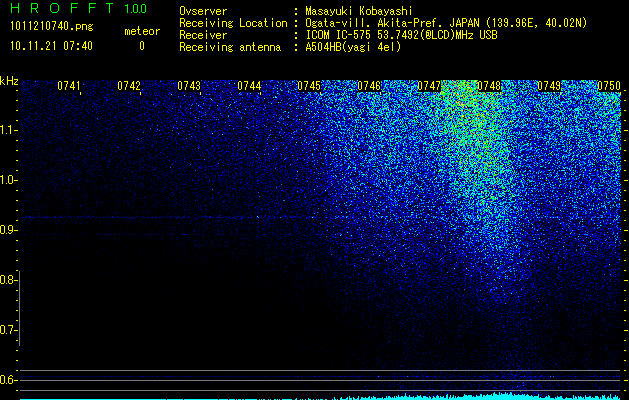The width and height of the screenshot is (629, 400).
Task: Click the 0750 time marker
Action: click(609, 86)
